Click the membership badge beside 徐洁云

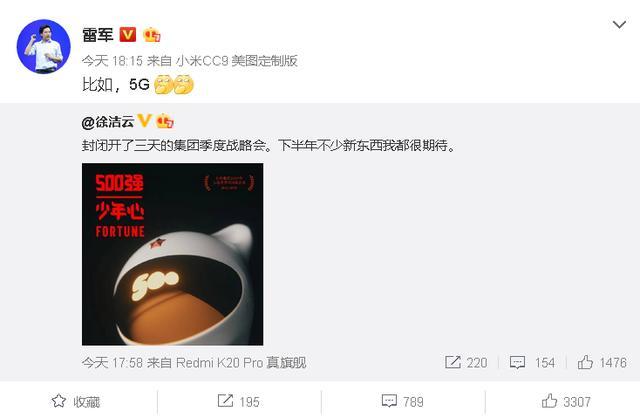tap(165, 121)
